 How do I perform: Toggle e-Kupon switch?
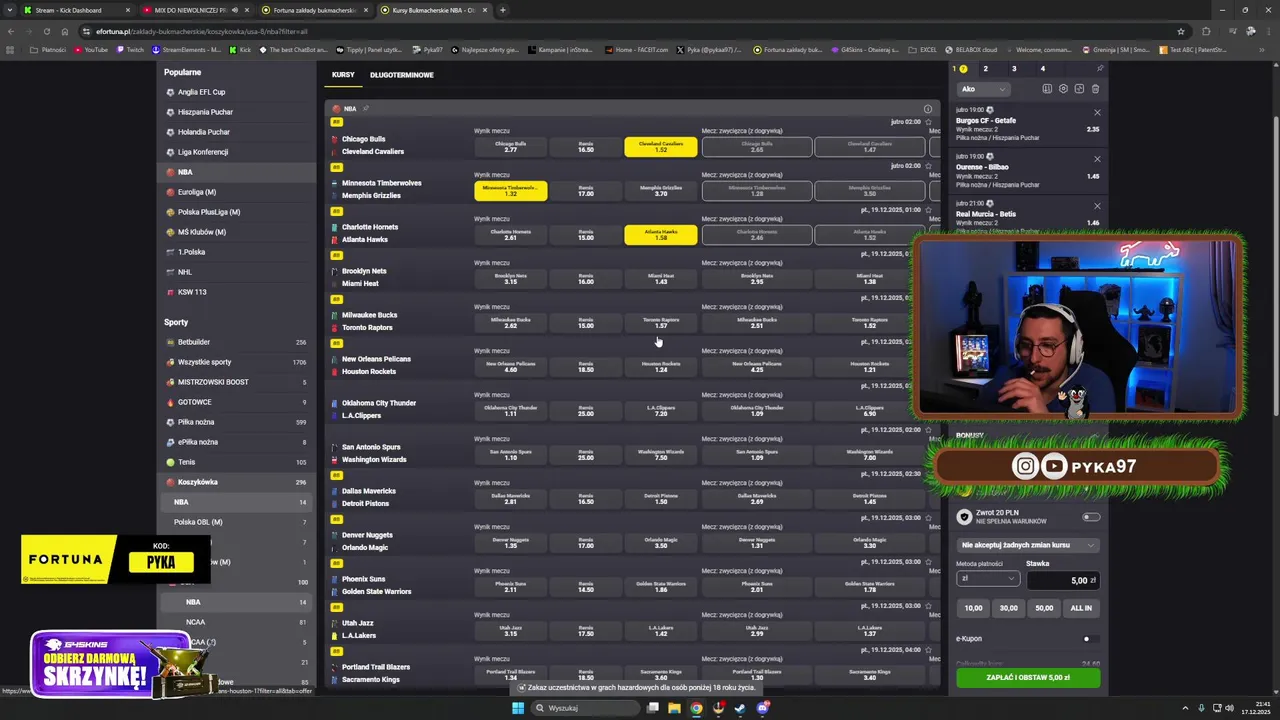coord(1090,639)
